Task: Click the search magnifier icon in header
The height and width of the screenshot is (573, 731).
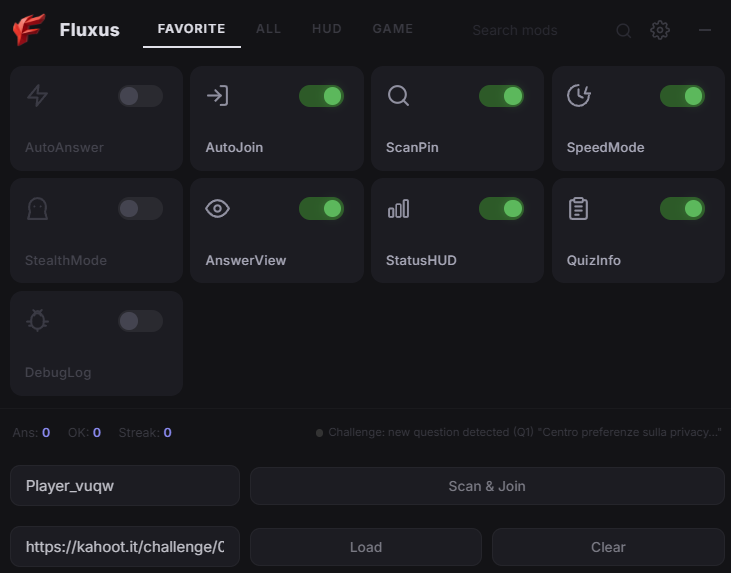Action: tap(623, 30)
